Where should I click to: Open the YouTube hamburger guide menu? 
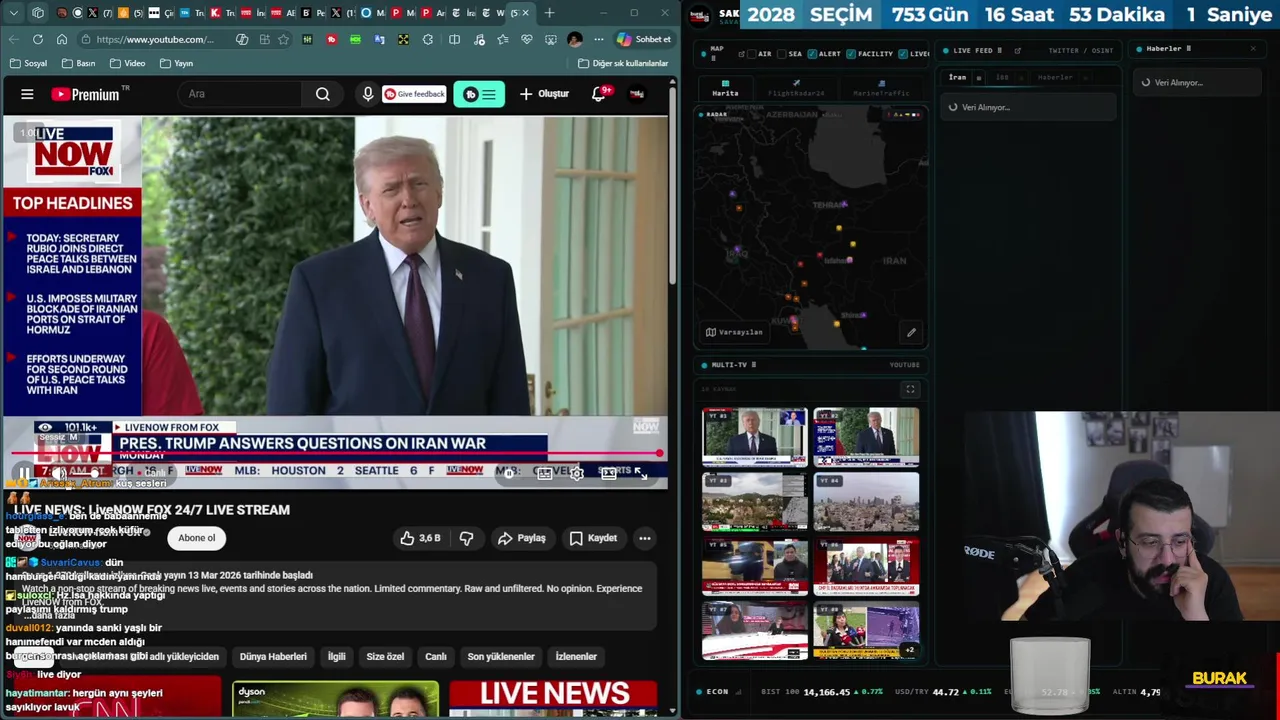27,94
